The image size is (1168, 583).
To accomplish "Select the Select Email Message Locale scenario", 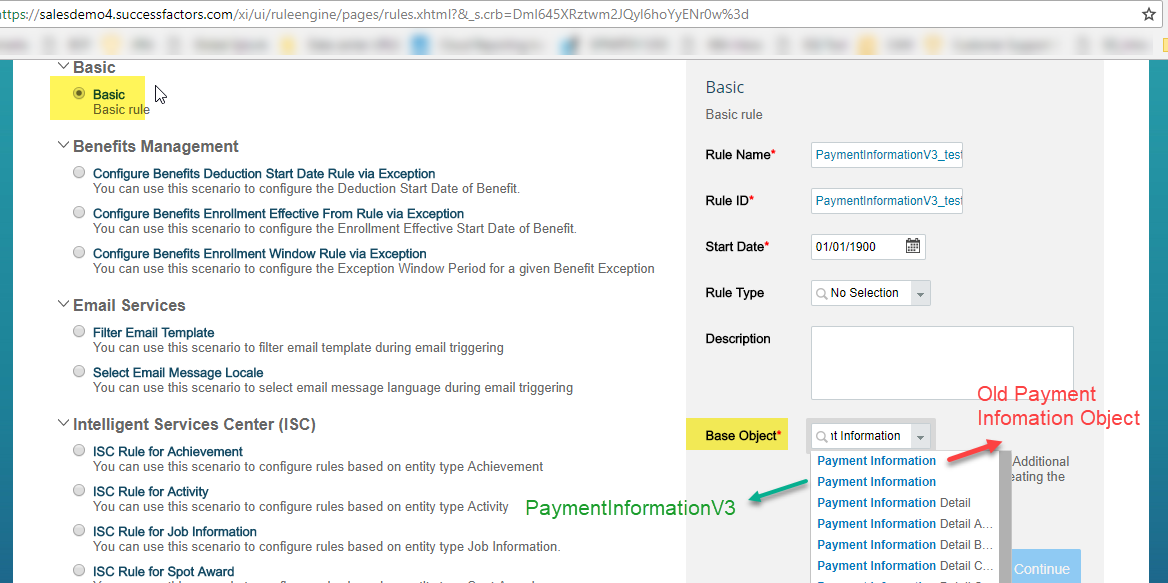I will (x=79, y=372).
